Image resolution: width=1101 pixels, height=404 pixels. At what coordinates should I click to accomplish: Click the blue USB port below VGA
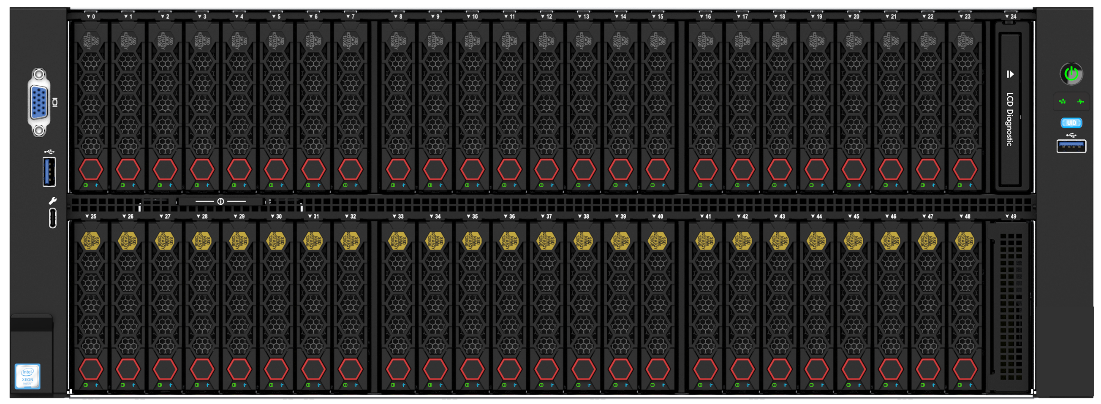click(x=51, y=171)
